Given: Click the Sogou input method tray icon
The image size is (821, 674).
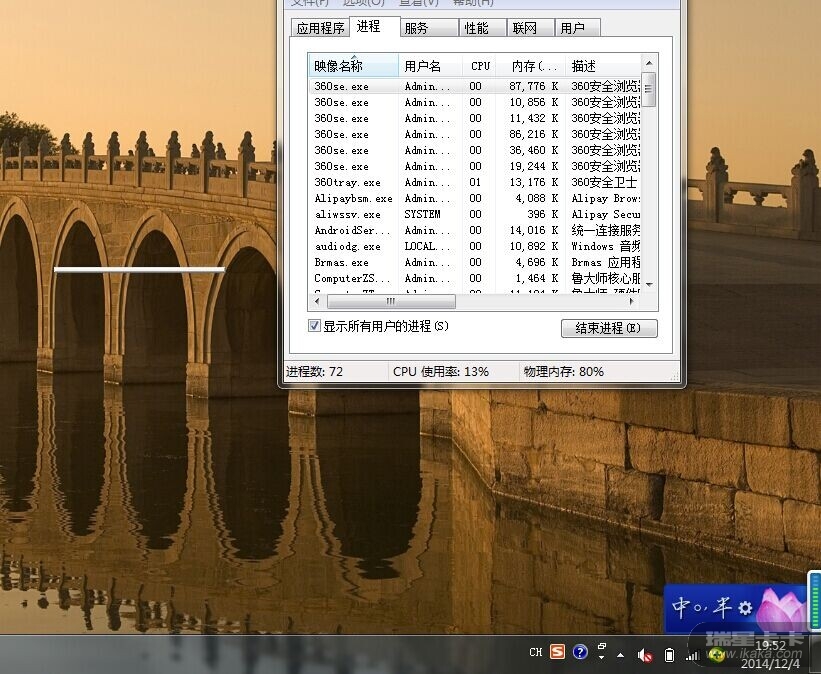Looking at the screenshot, I should click(x=557, y=653).
